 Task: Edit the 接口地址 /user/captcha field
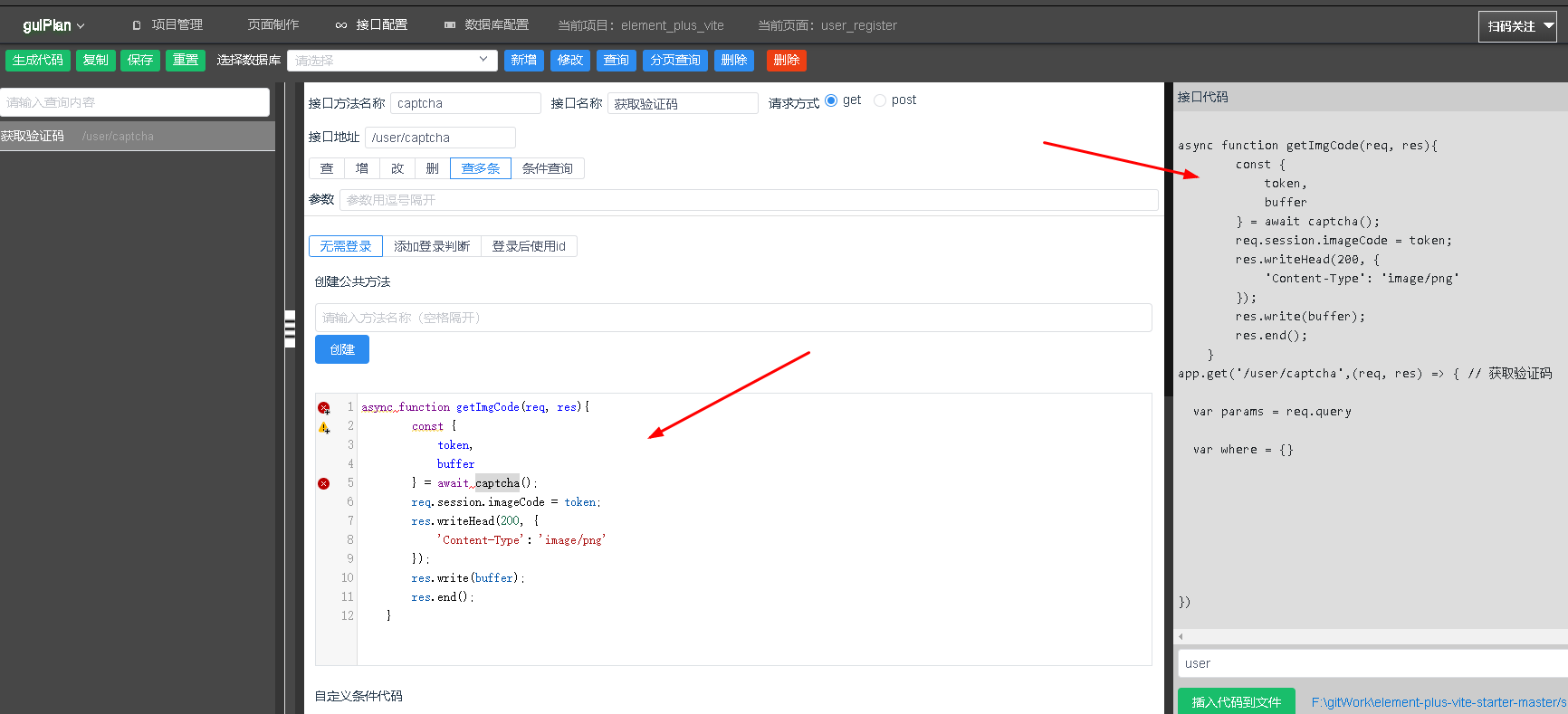click(440, 138)
